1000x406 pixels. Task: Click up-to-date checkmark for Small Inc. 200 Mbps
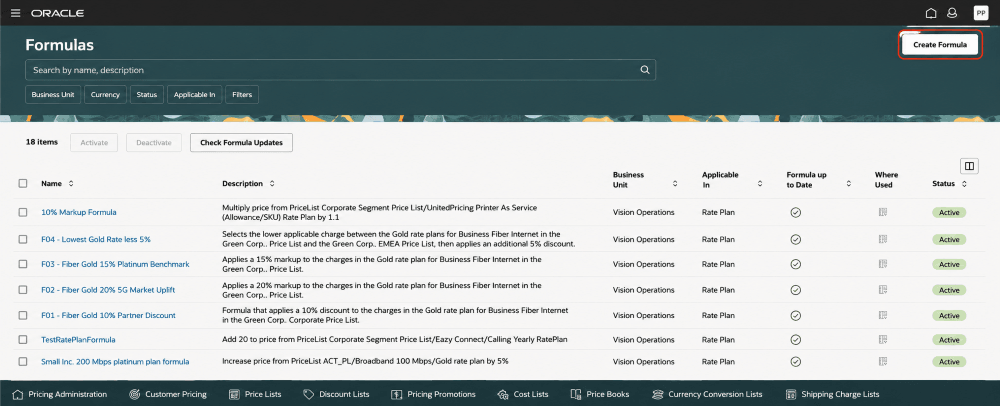795,361
